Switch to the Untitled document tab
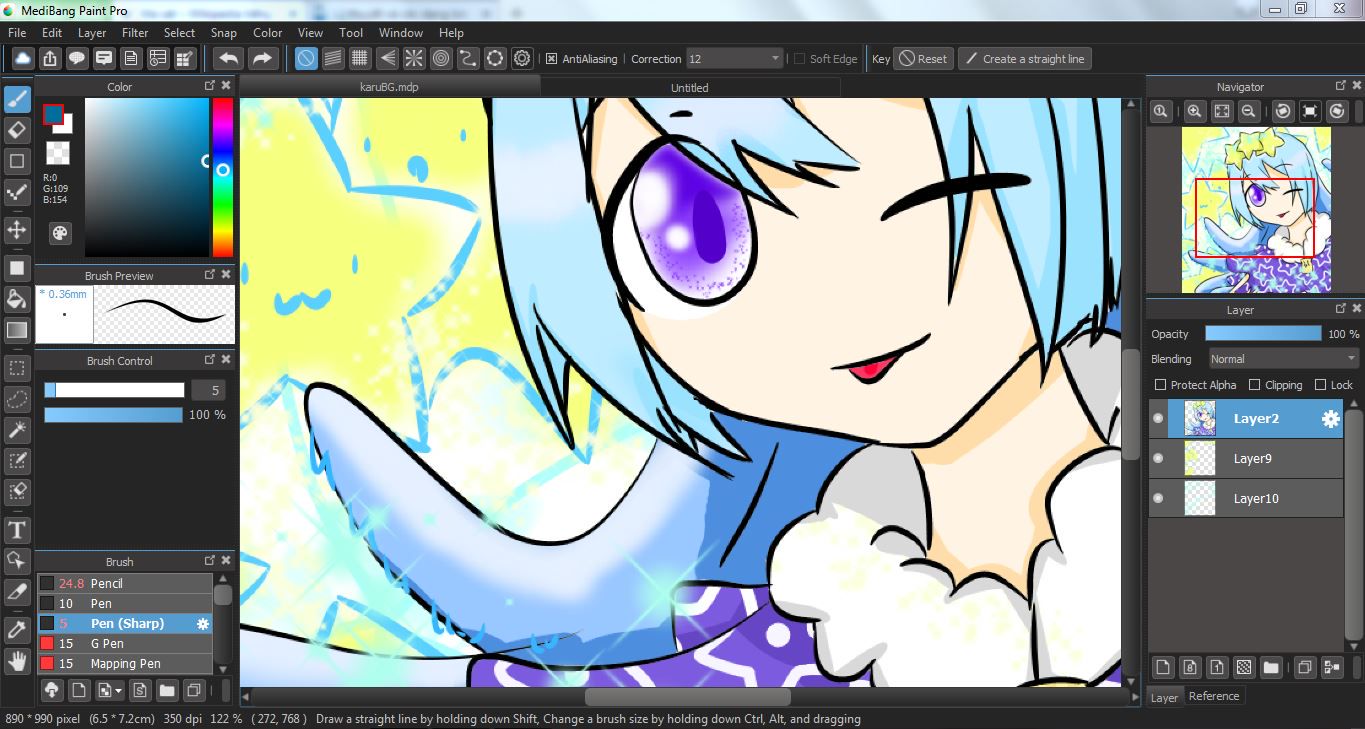1365x729 pixels. tap(689, 88)
